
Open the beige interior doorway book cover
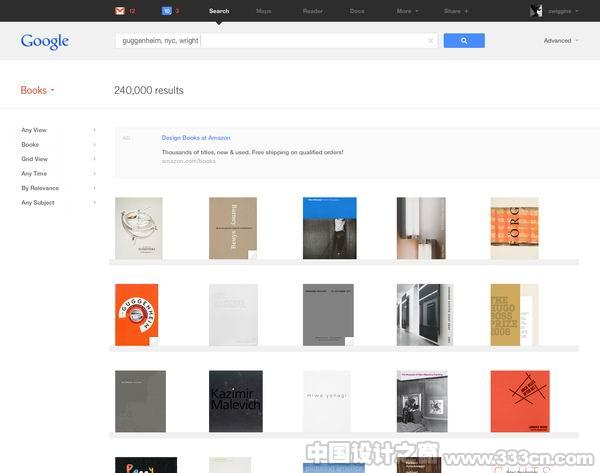[421, 228]
